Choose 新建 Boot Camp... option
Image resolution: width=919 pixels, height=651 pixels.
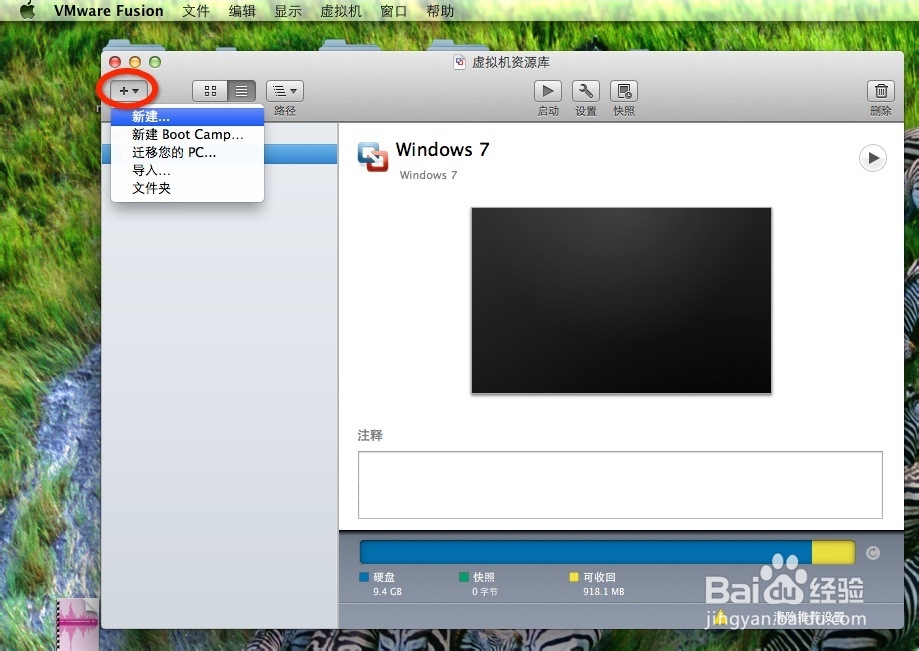tap(188, 134)
